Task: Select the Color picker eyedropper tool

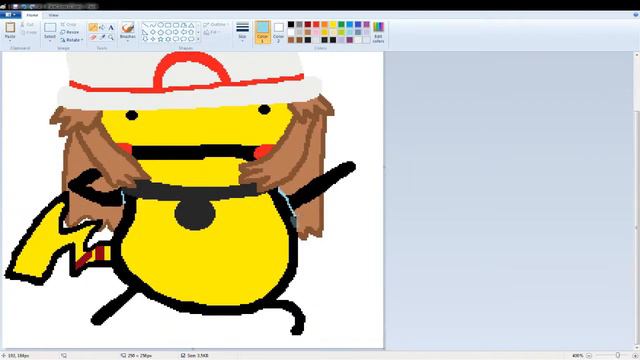Action: coord(102,38)
